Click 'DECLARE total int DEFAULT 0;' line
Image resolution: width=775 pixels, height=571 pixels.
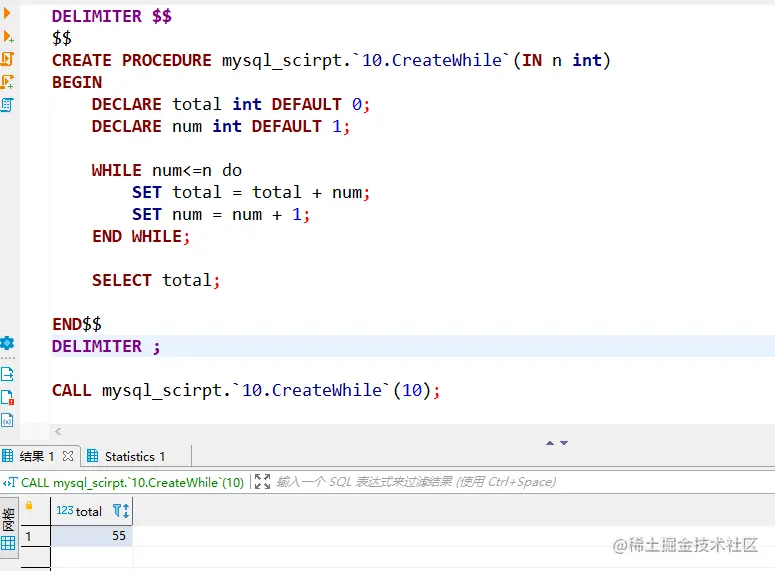[x=231, y=104]
